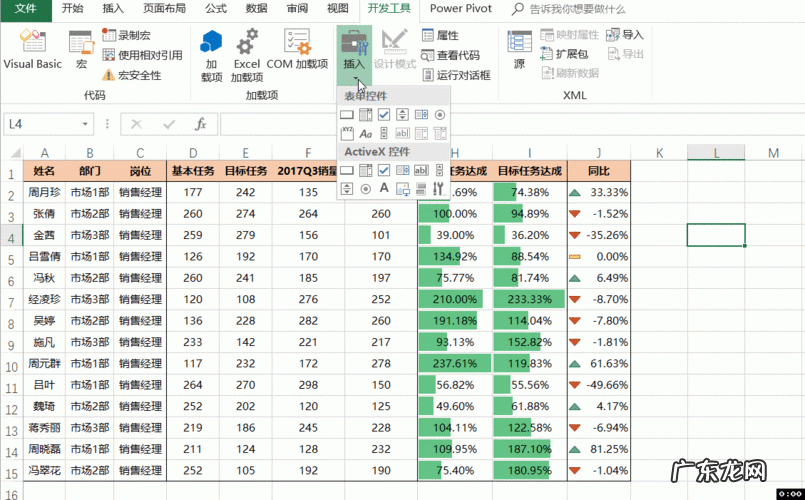805x500 pixels.
Task: Switch to the 开始 Home tab
Action: click(72, 9)
